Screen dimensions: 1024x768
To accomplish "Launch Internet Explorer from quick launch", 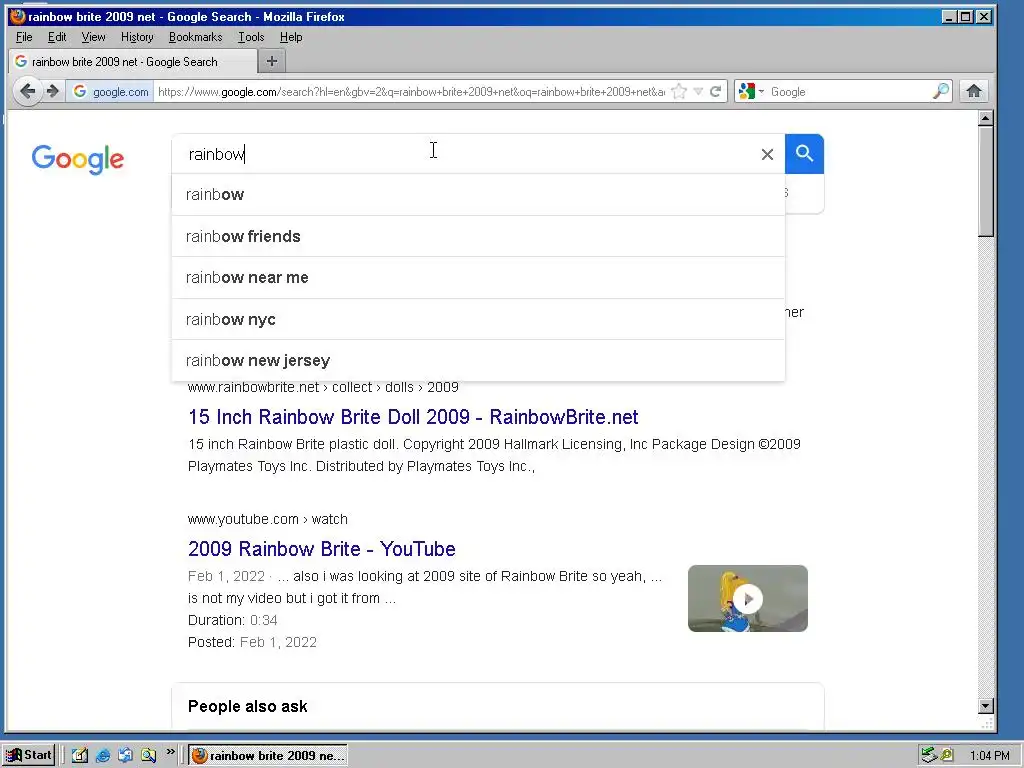I will tap(103, 756).
